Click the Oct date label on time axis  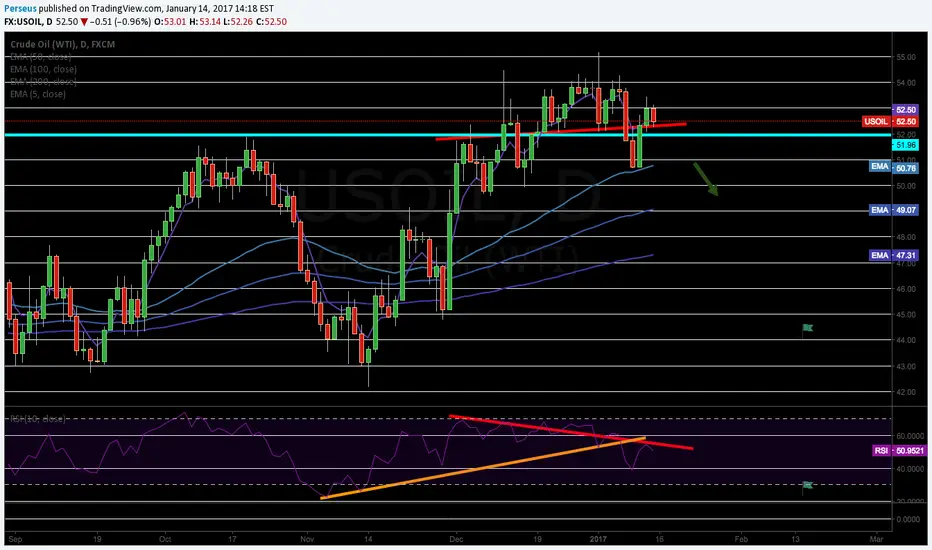[x=165, y=539]
